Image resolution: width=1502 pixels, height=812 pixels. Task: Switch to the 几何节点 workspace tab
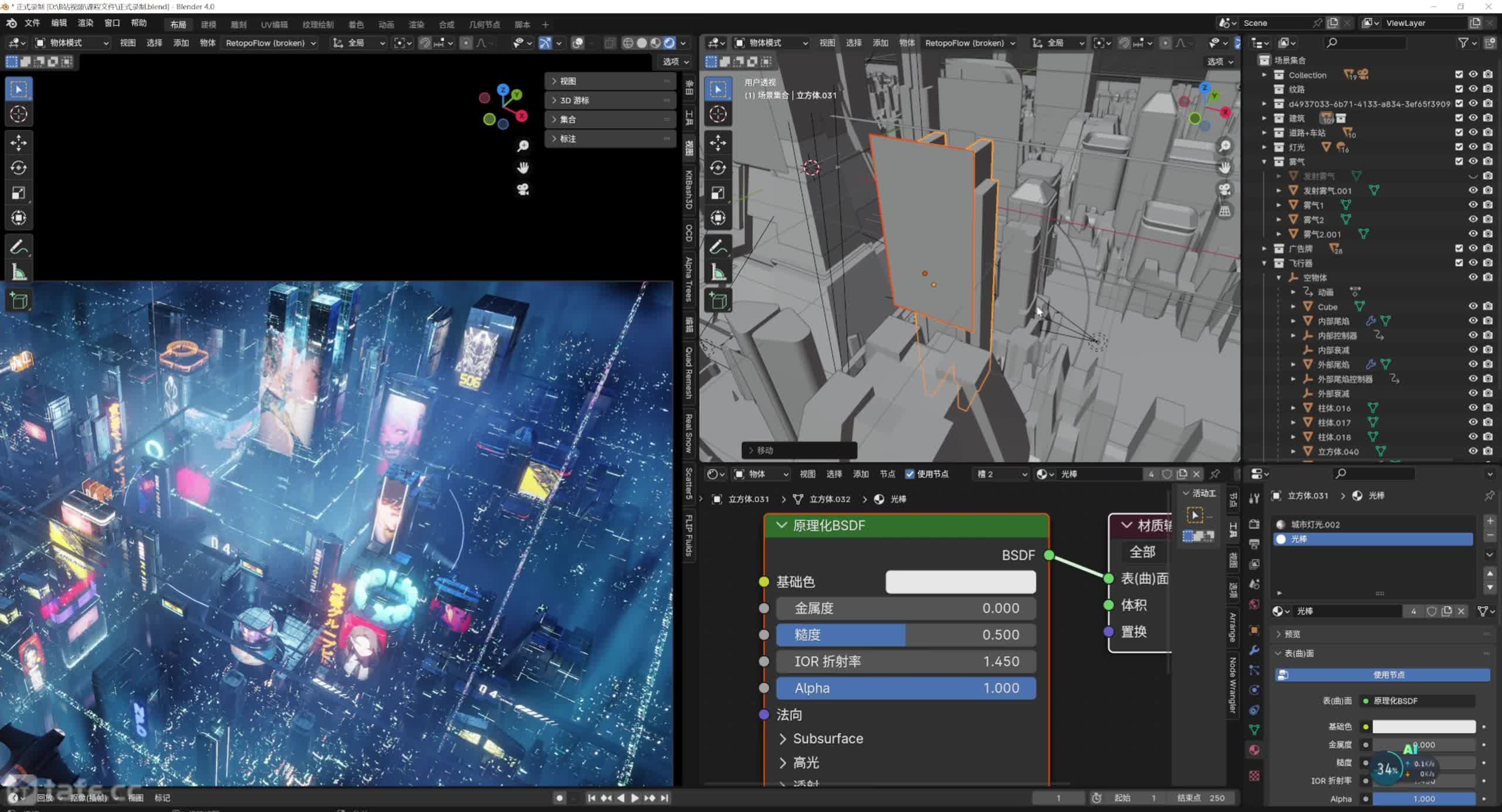[484, 25]
